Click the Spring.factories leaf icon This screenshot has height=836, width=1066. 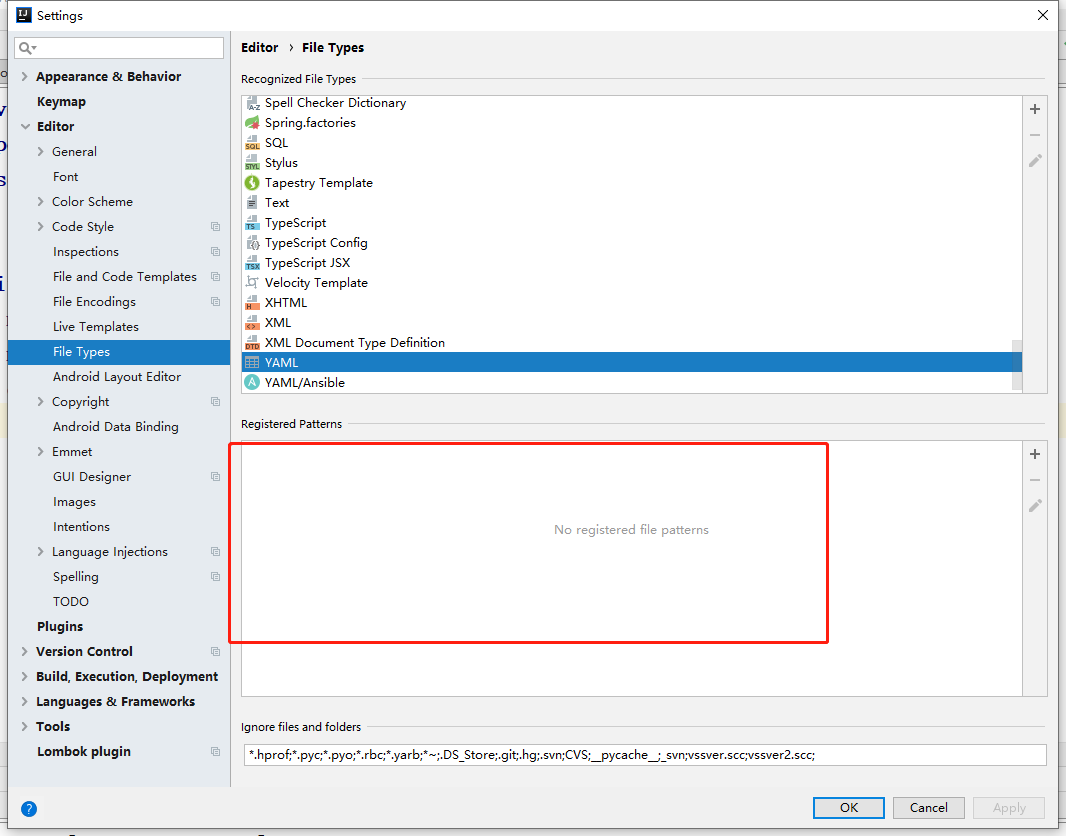[252, 123]
